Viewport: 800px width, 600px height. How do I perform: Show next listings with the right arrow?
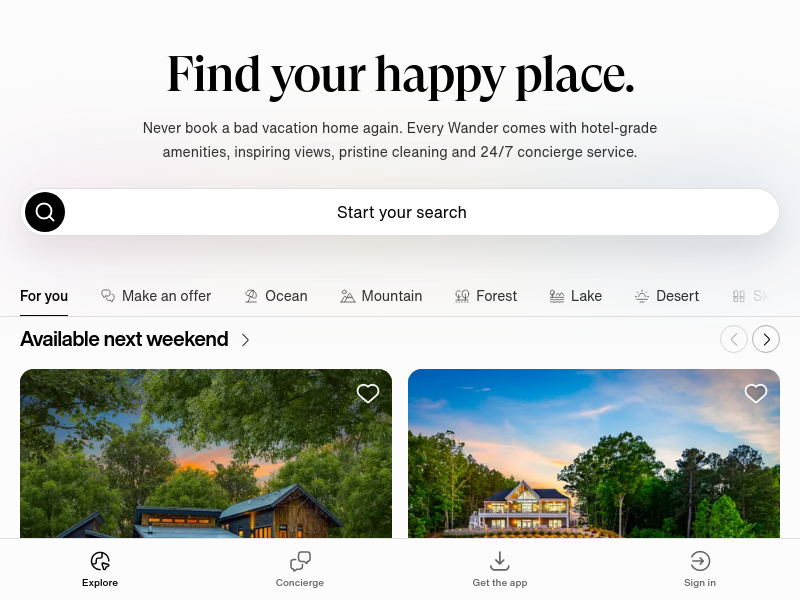click(x=766, y=339)
